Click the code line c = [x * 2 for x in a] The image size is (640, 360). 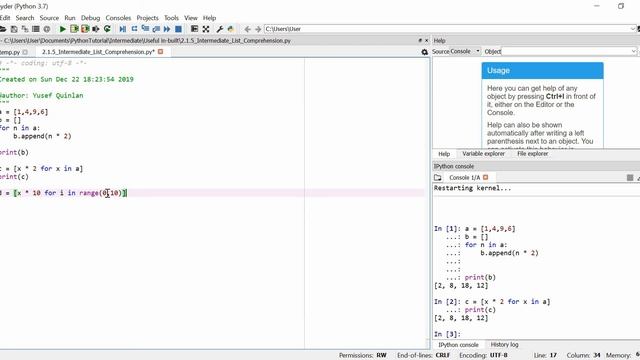(41, 169)
